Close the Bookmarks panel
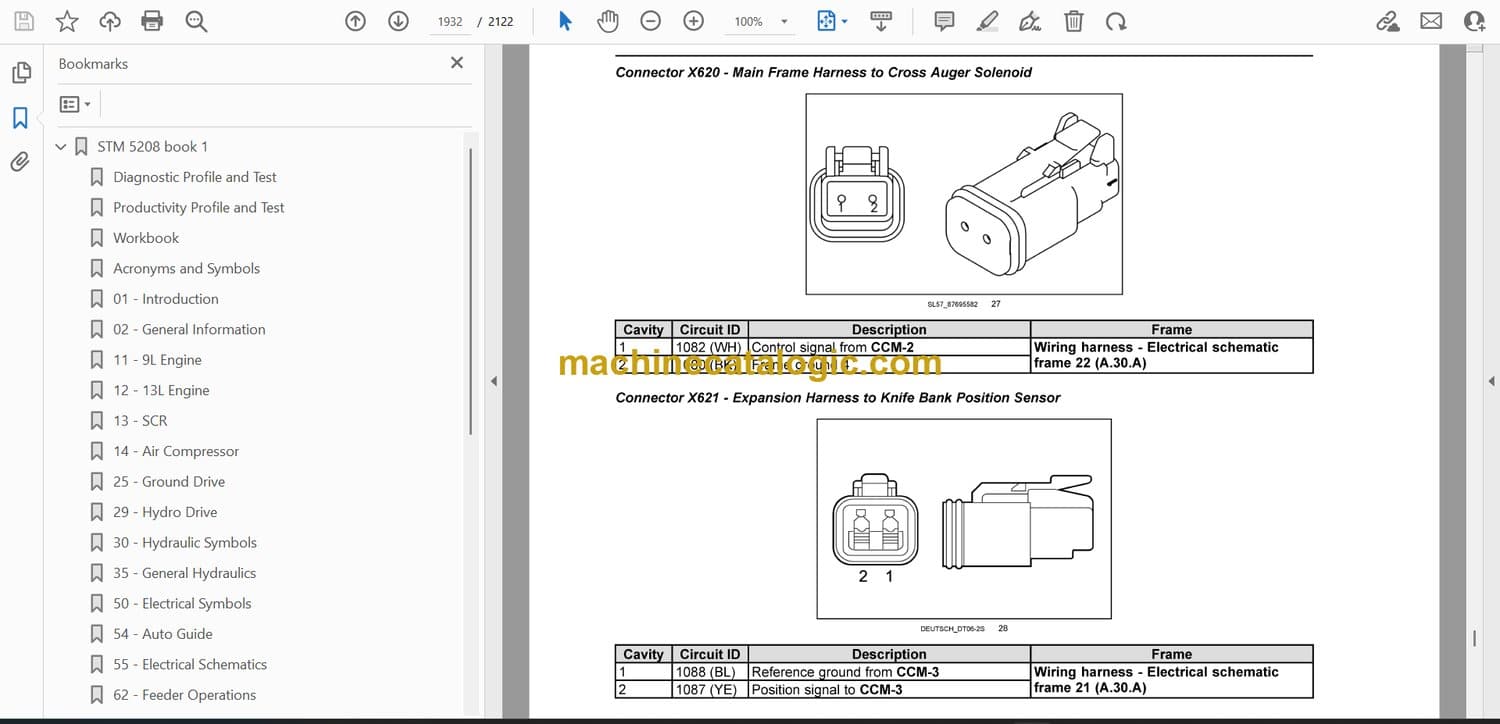The width and height of the screenshot is (1500, 724). point(457,63)
